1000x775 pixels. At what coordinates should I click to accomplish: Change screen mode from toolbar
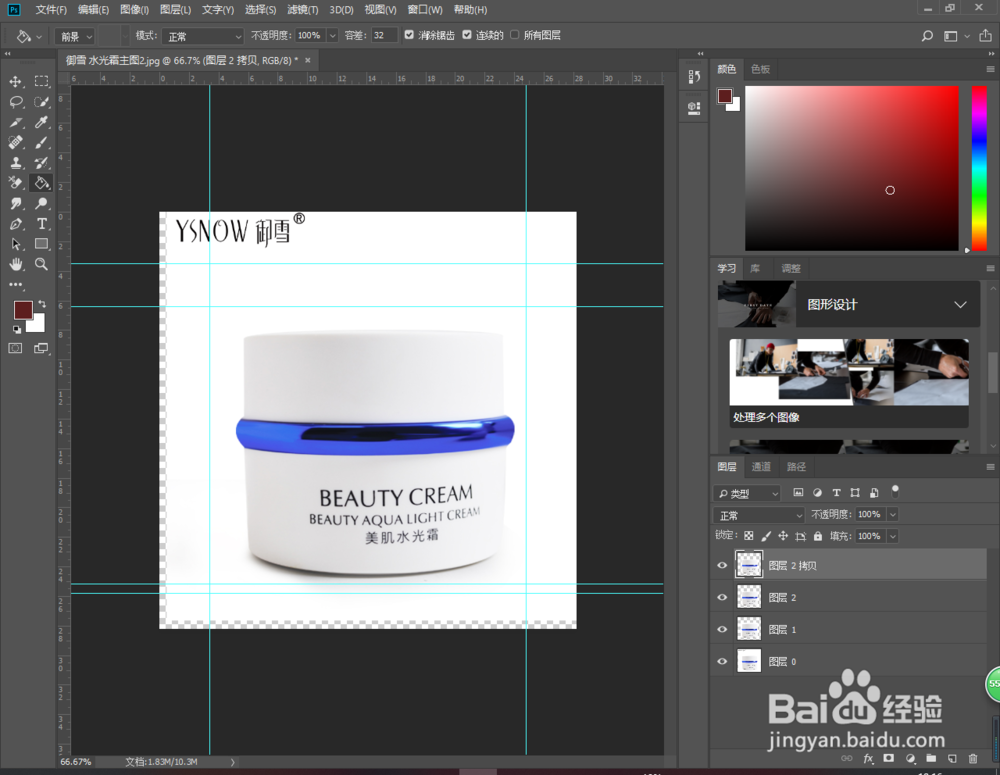coord(41,348)
